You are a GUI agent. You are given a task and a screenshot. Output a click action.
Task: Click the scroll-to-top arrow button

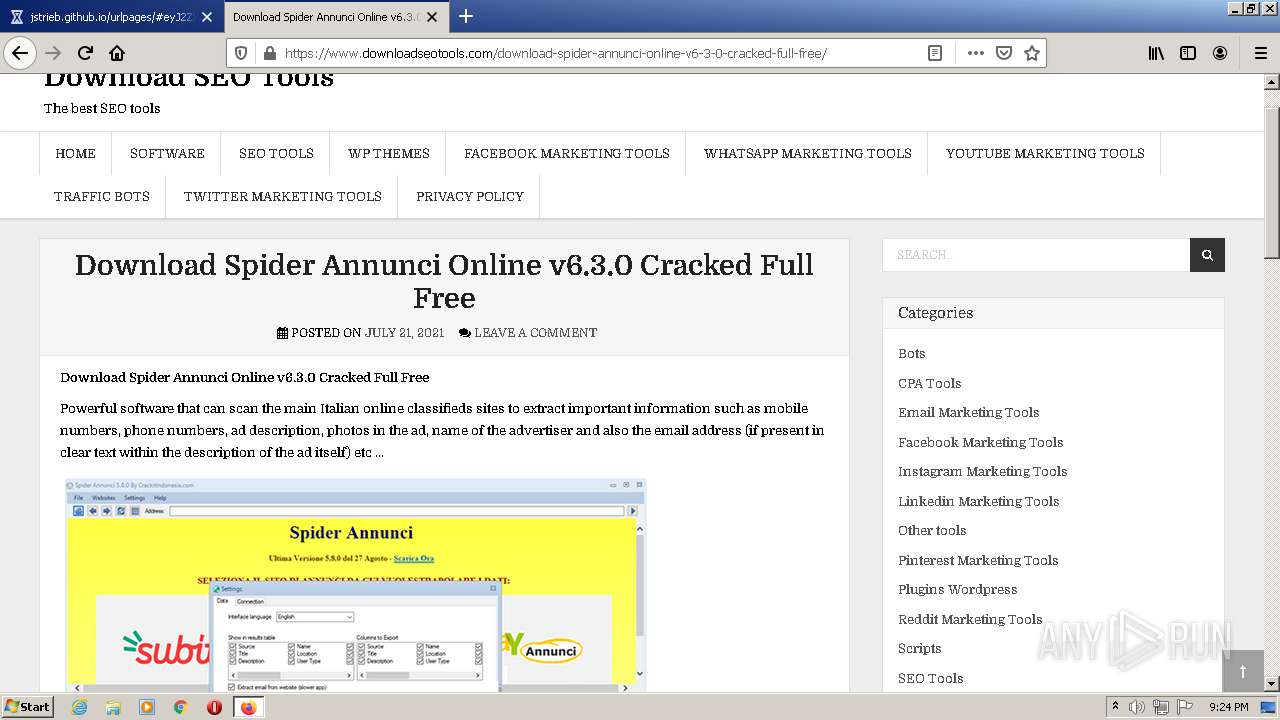click(1243, 672)
